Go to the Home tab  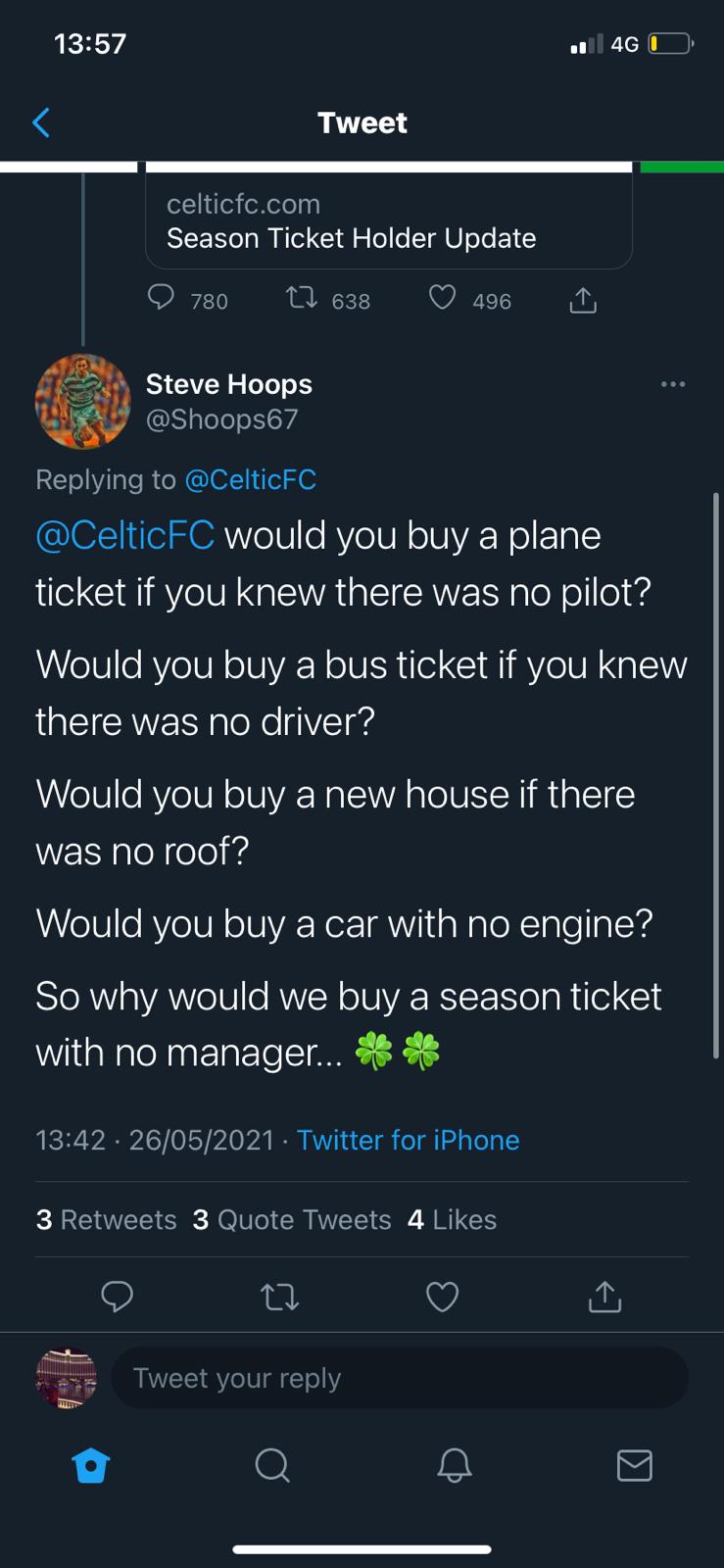coord(91,1466)
